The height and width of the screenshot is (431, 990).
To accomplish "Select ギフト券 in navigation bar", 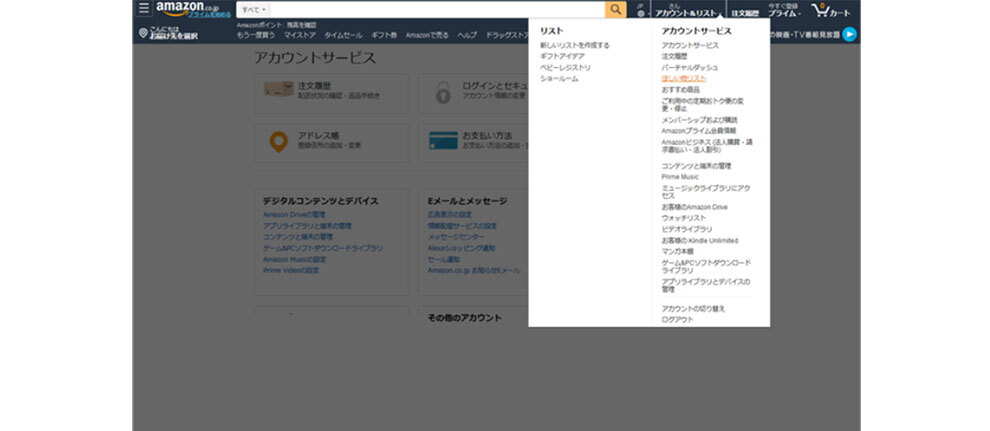I will tap(384, 35).
